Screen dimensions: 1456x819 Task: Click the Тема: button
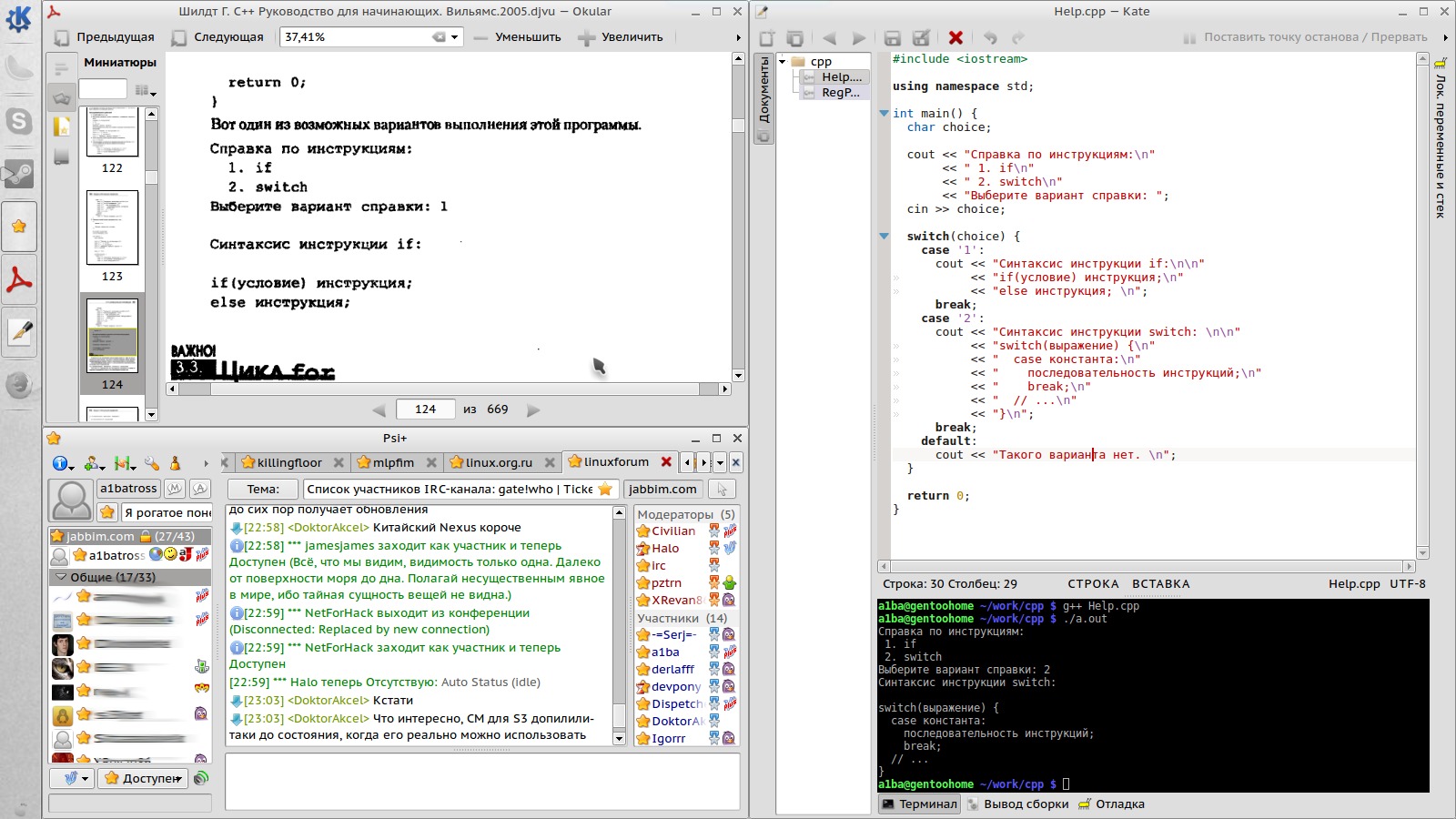click(x=263, y=489)
